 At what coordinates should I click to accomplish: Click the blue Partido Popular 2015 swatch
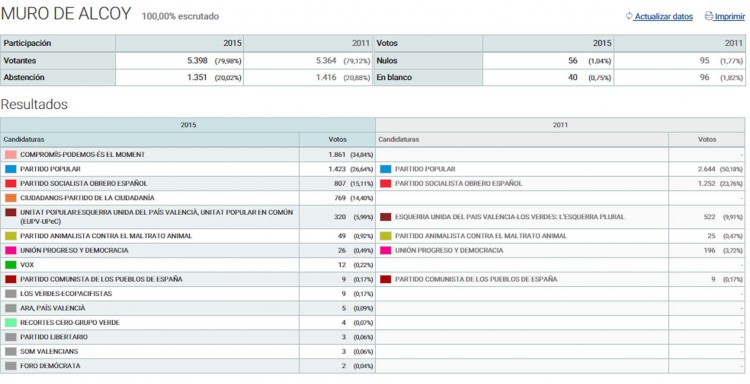tap(11, 169)
